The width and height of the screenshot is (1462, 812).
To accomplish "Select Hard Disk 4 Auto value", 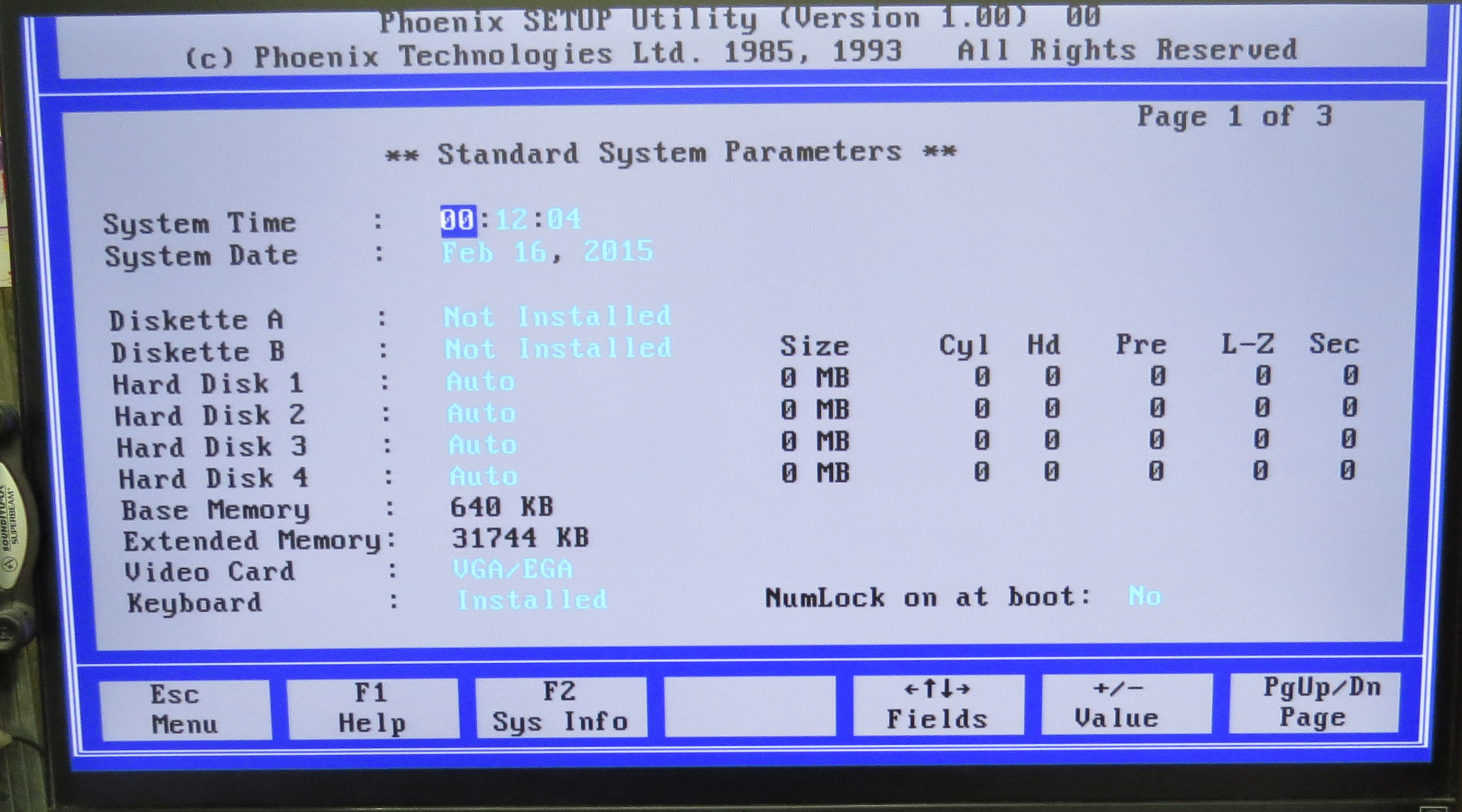I will [x=484, y=476].
